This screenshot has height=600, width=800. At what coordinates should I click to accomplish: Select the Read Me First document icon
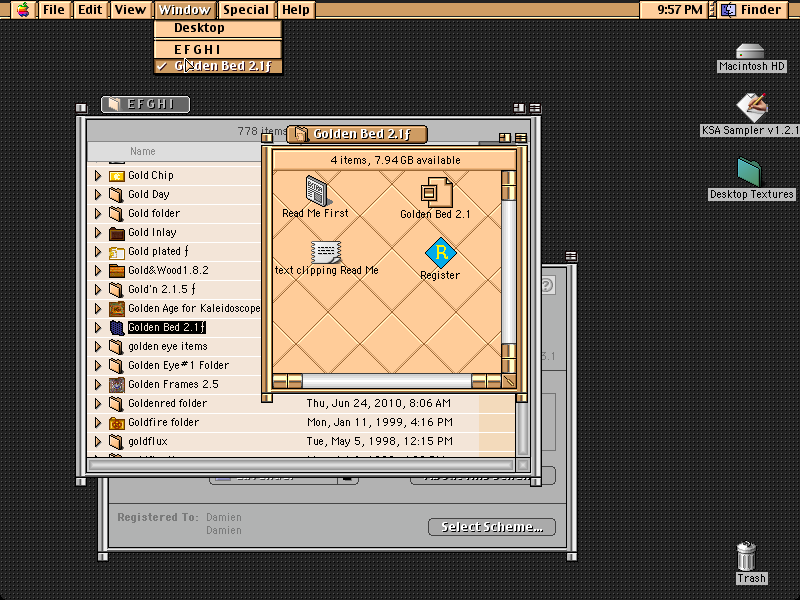point(317,190)
